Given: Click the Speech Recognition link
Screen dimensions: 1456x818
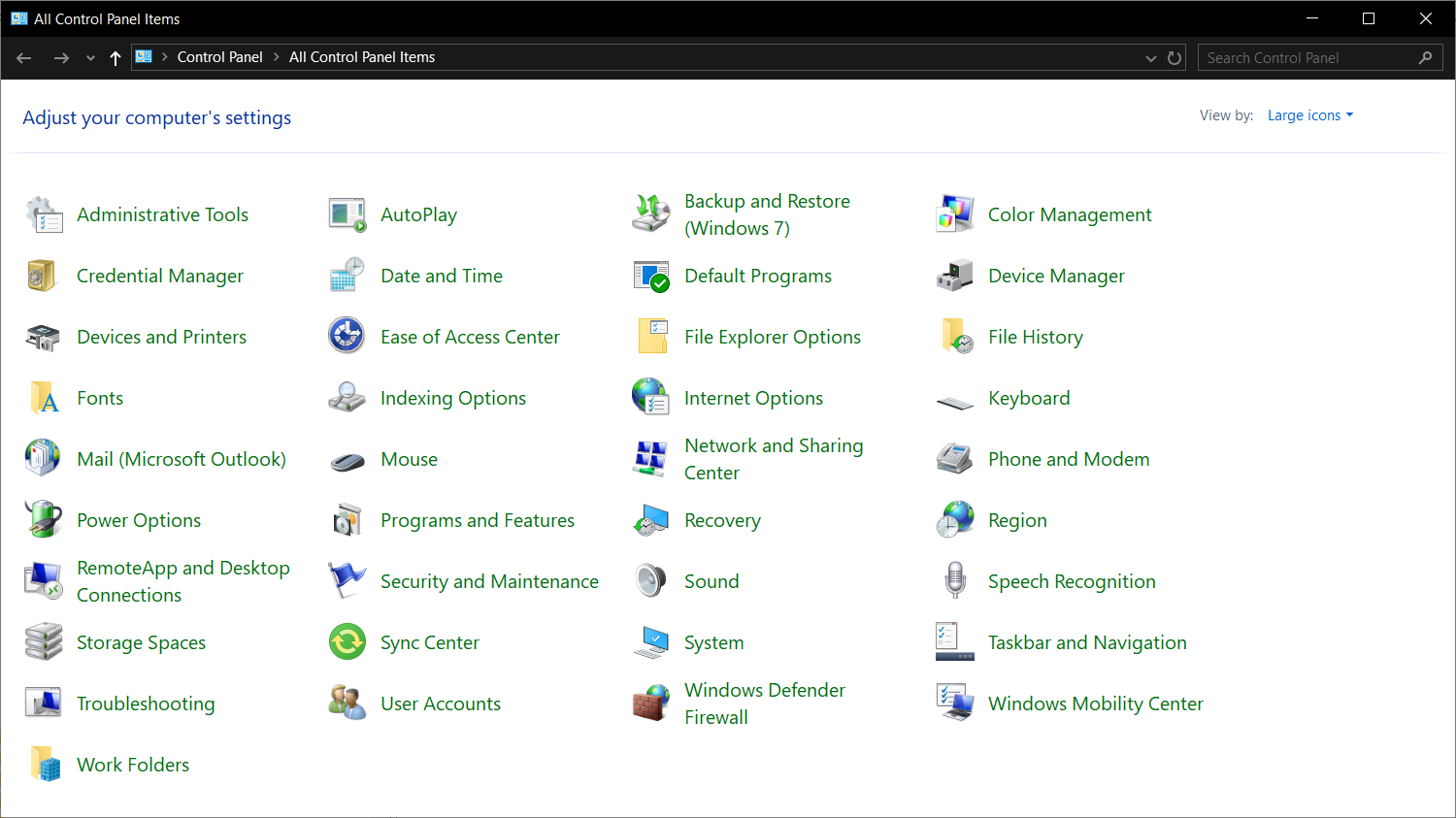Looking at the screenshot, I should coord(1072,581).
